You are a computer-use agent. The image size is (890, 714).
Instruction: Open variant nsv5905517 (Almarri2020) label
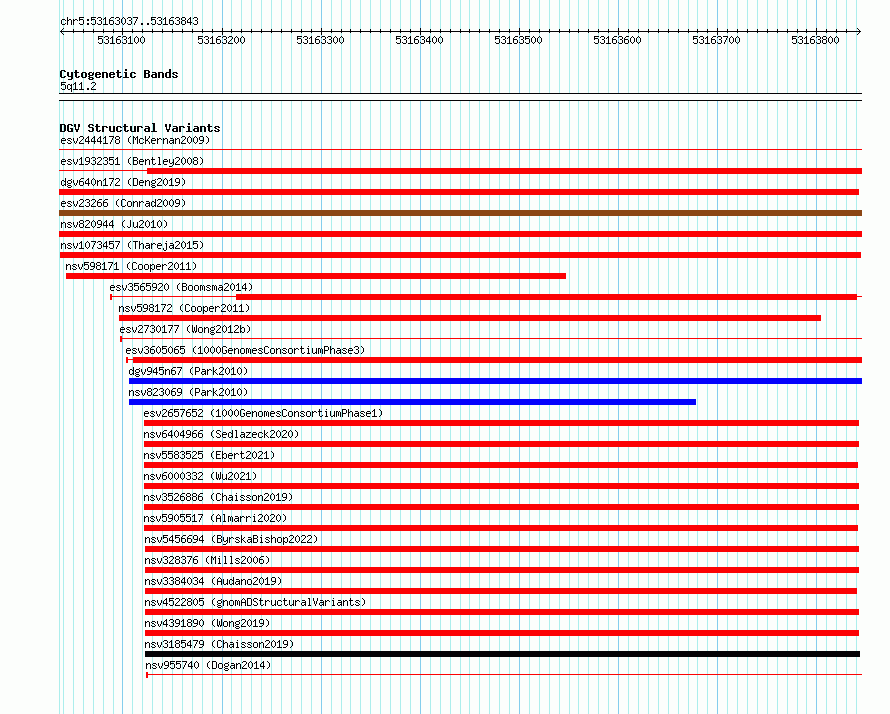[215, 518]
